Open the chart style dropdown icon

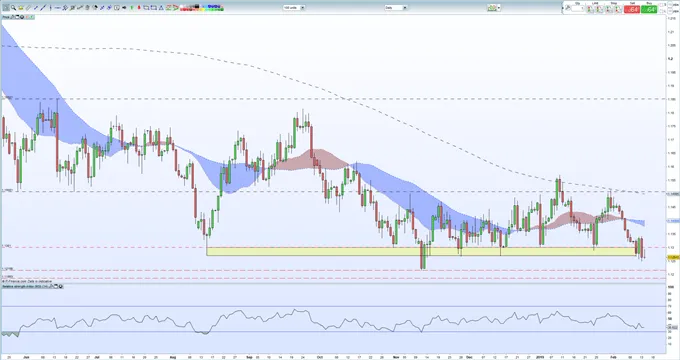click(494, 7)
